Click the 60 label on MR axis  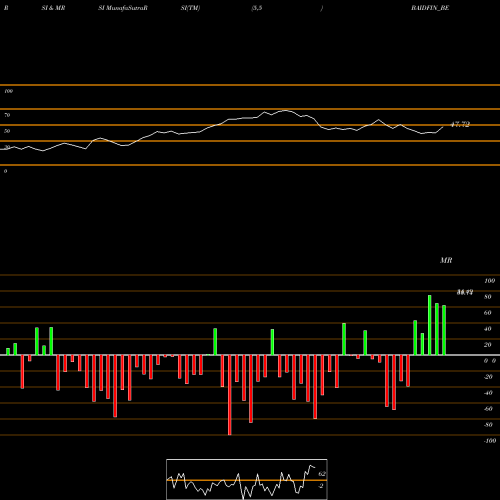[488, 313]
